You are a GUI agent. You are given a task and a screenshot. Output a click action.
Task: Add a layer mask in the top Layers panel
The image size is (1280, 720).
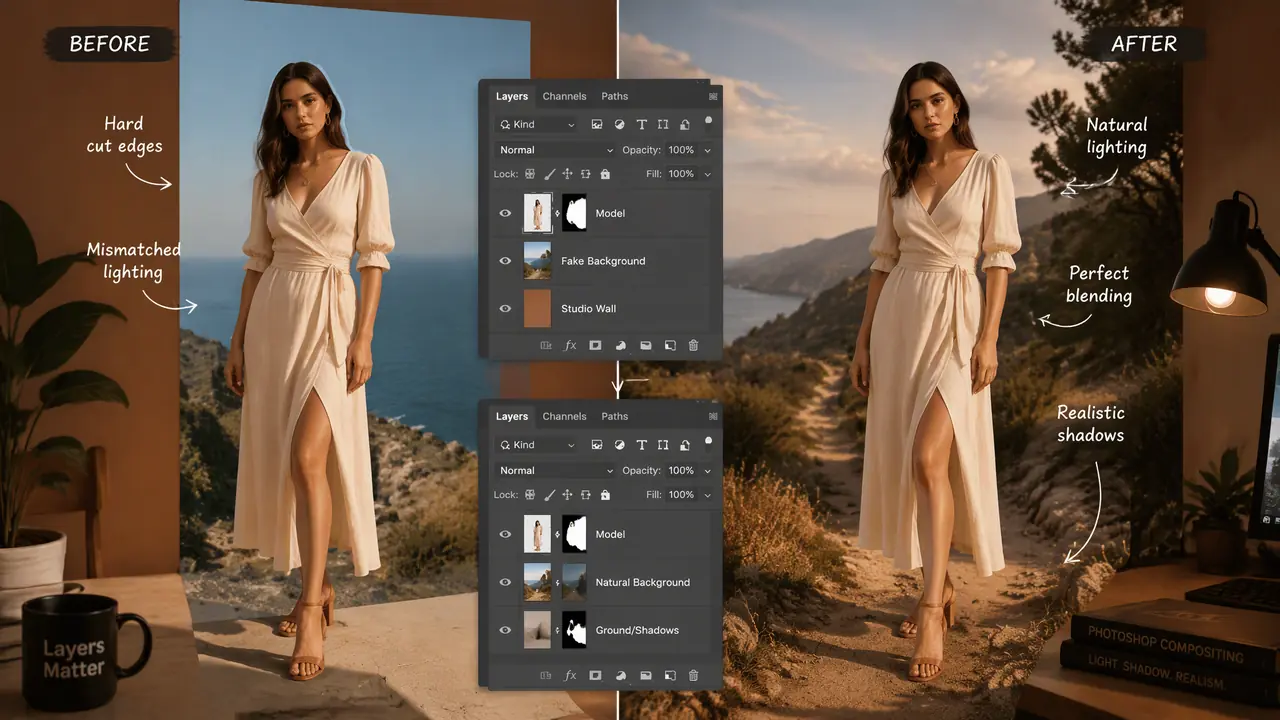[x=595, y=345]
